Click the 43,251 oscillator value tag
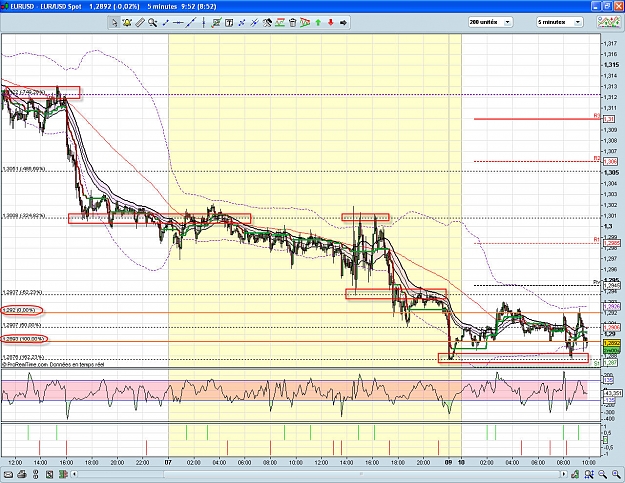This screenshot has height=483, width=625. pos(615,393)
